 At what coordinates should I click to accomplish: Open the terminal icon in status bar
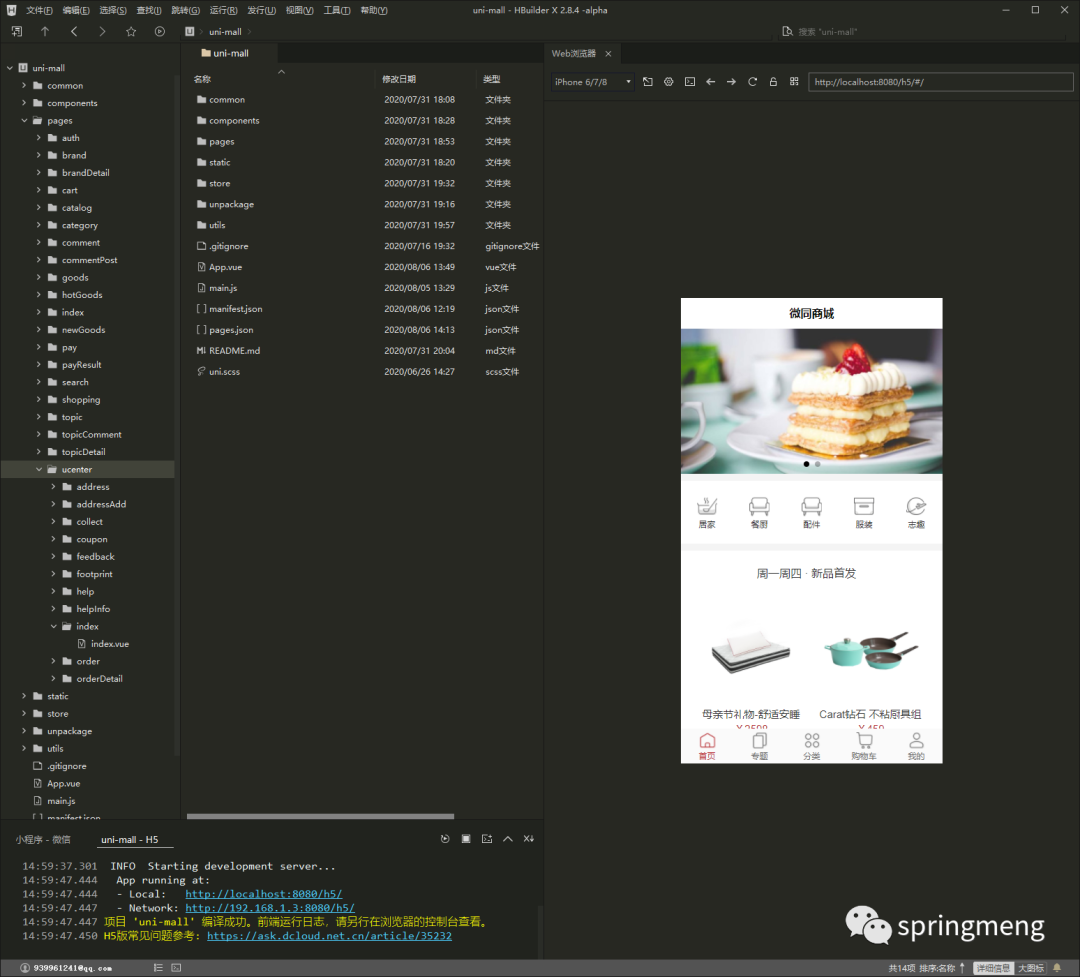(x=176, y=968)
